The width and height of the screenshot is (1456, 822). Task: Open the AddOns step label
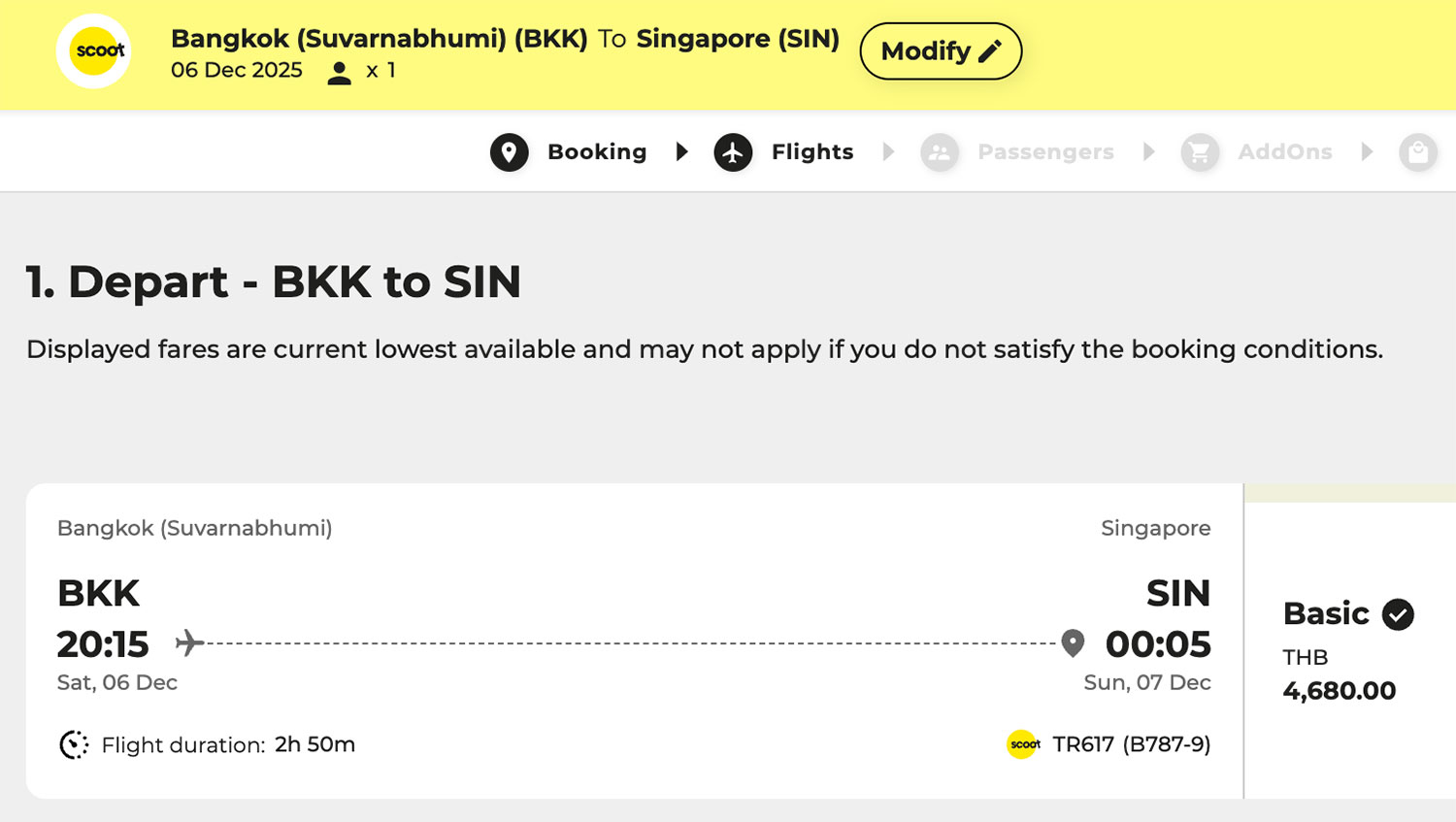click(1284, 152)
